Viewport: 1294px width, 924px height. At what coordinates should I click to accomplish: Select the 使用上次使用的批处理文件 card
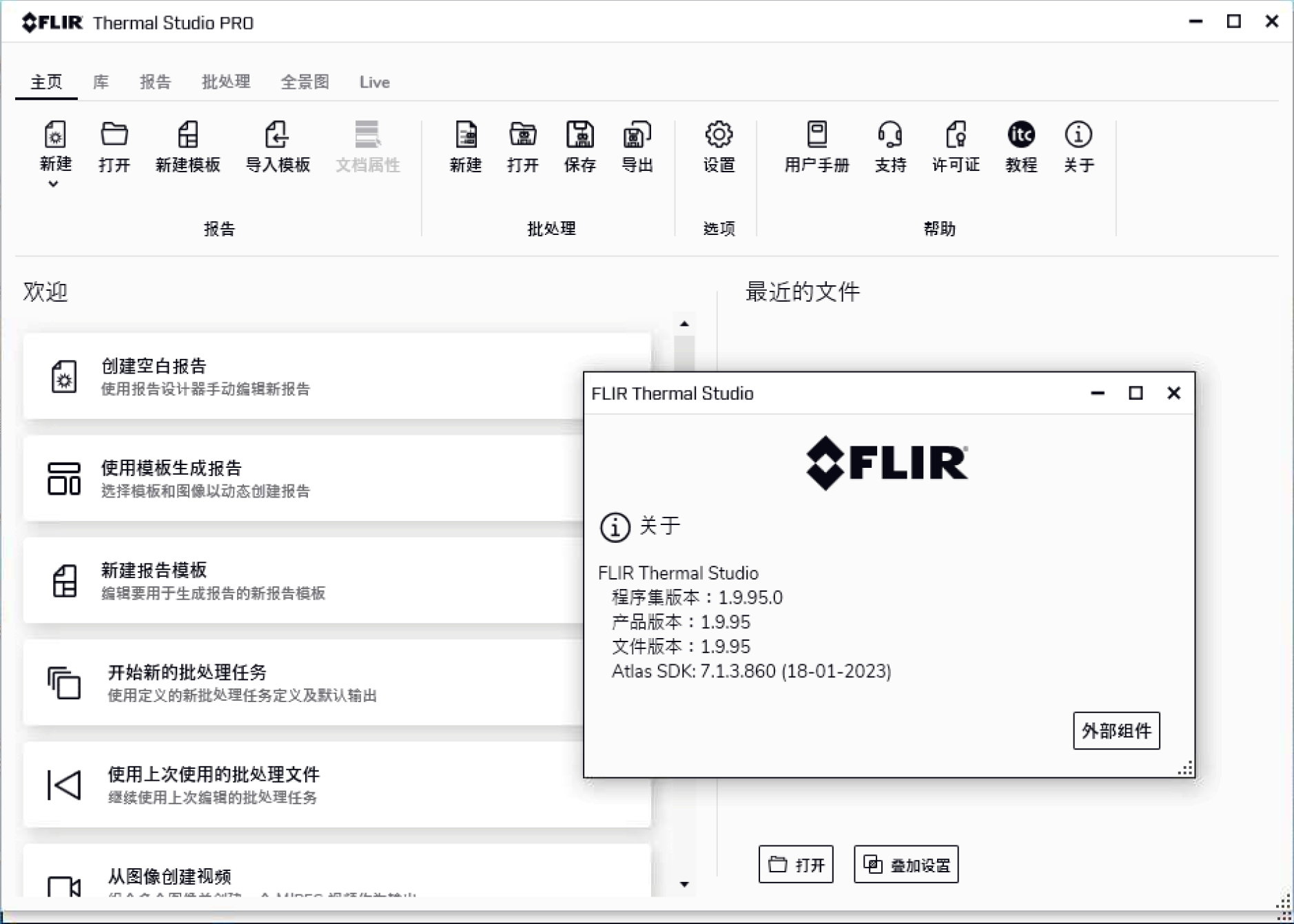point(337,784)
